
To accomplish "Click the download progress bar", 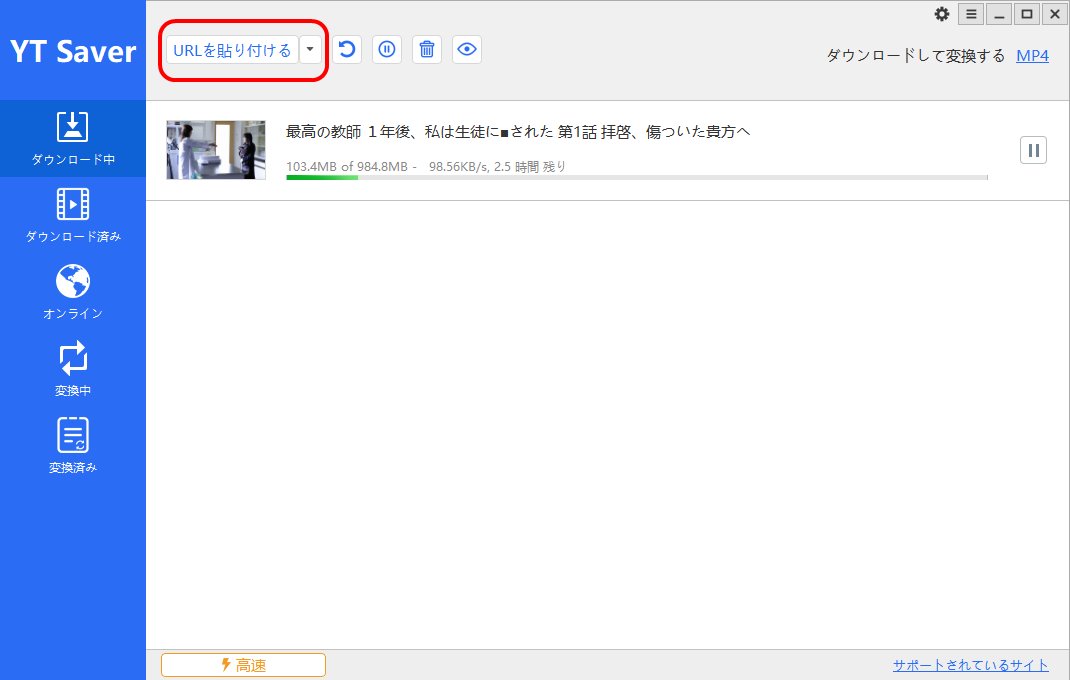I will pyautogui.click(x=637, y=178).
